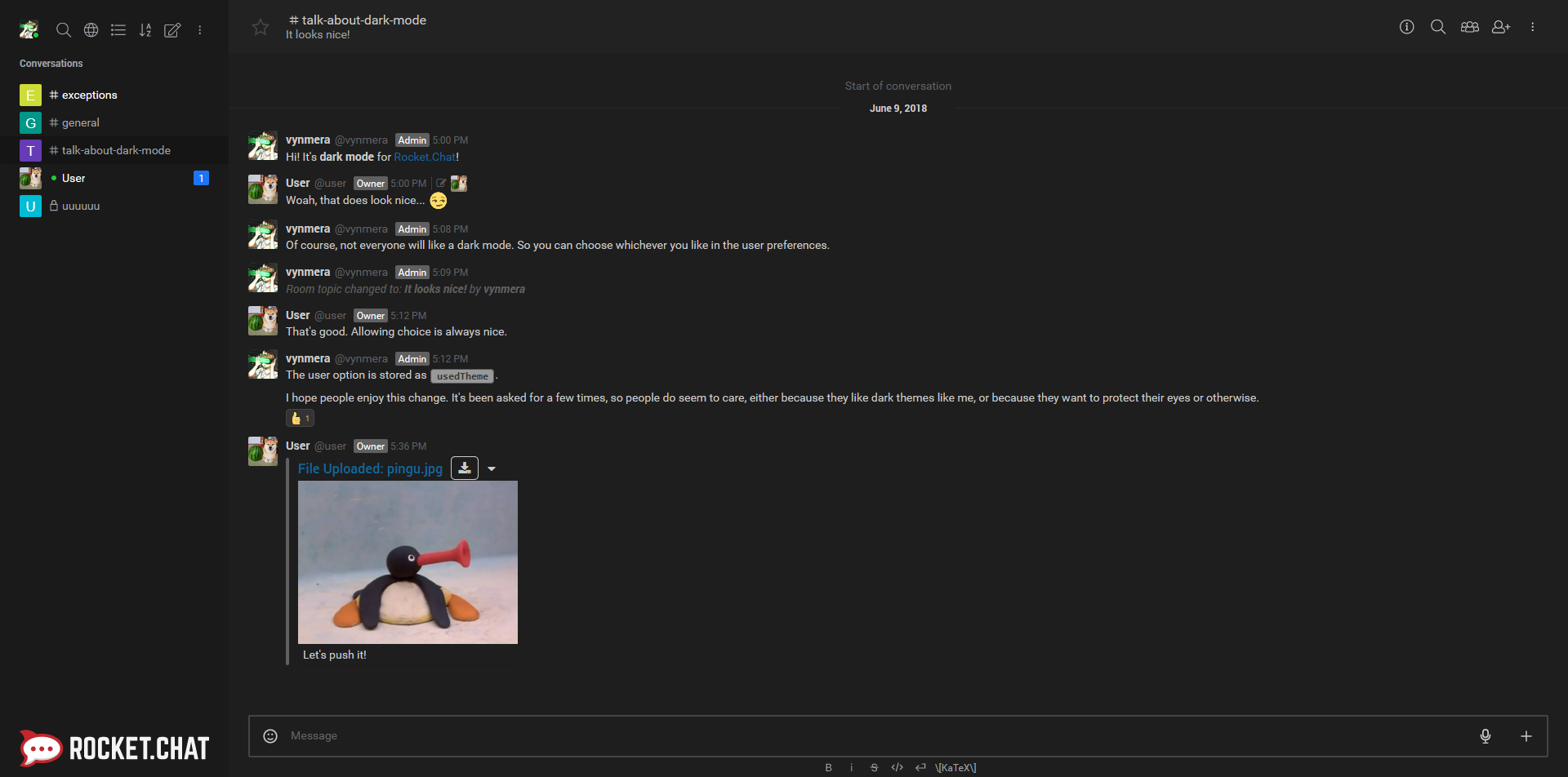The image size is (1568, 777).
Task: Open File Uploaded: pingu.jpg link
Action: tap(370, 468)
